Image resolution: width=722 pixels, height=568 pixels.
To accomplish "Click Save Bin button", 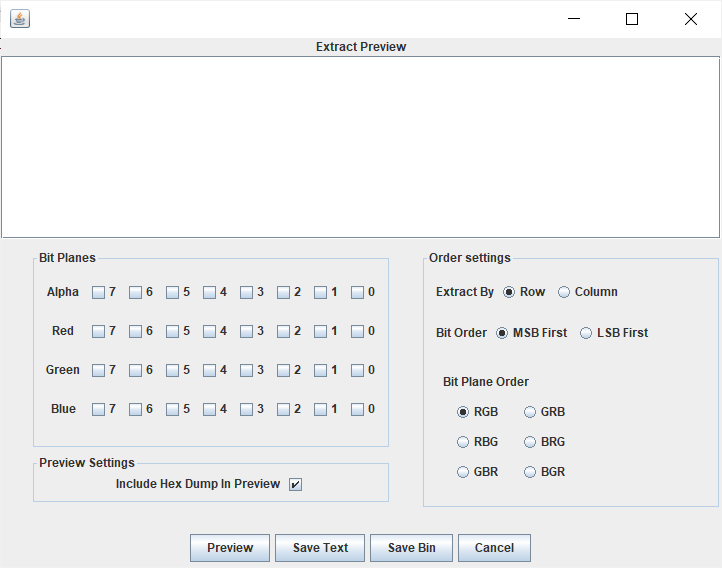I will point(411,548).
